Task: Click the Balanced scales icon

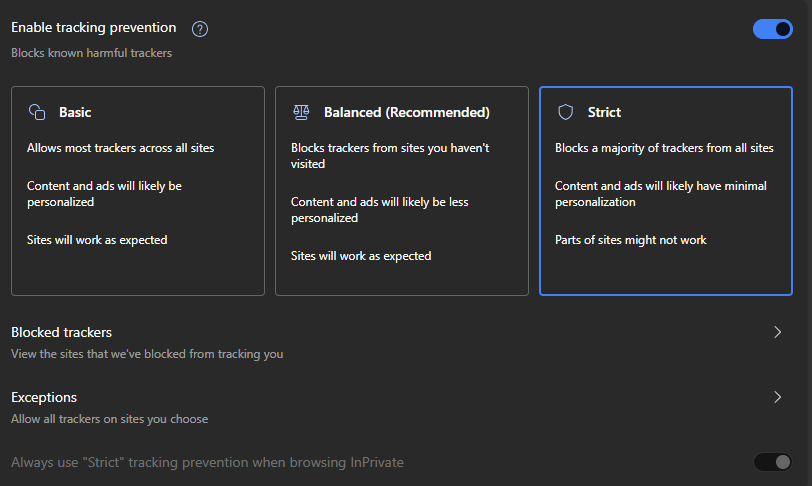Action: [x=301, y=112]
